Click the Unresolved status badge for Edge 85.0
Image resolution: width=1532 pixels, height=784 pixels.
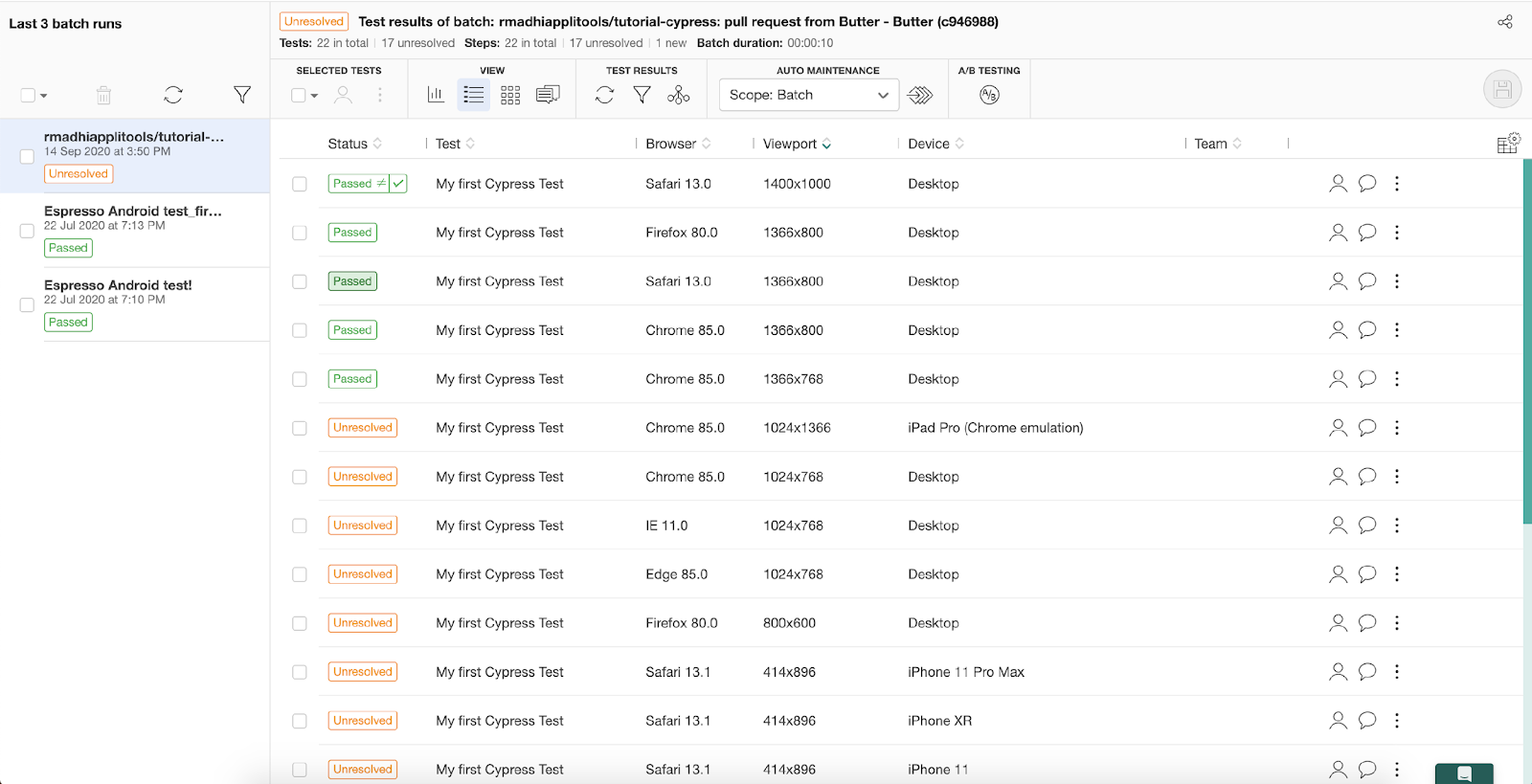[x=362, y=574]
